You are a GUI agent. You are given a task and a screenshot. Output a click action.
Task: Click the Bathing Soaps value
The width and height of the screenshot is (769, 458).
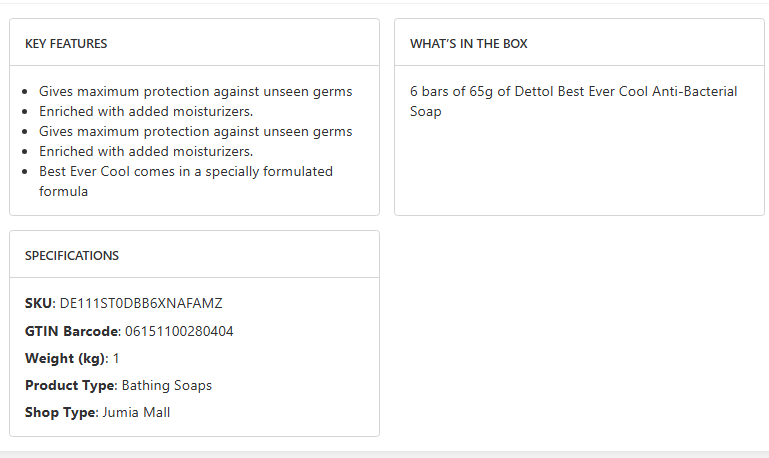tap(167, 385)
